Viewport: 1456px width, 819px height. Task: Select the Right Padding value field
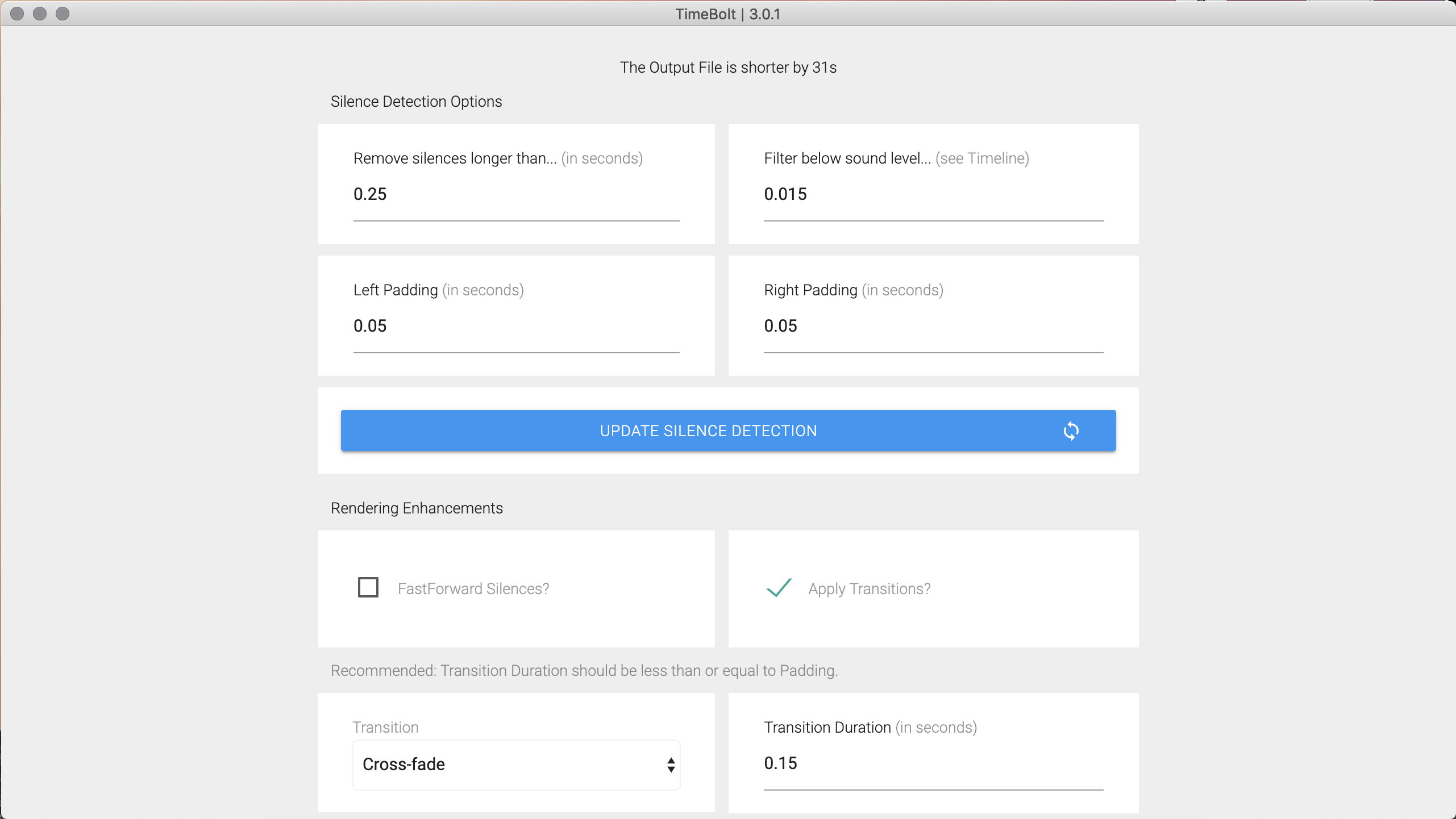coord(933,327)
